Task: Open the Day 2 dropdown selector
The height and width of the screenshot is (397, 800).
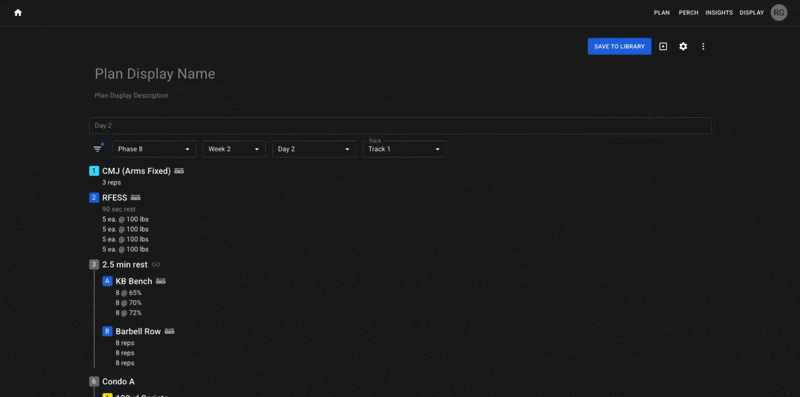Action: pos(314,149)
